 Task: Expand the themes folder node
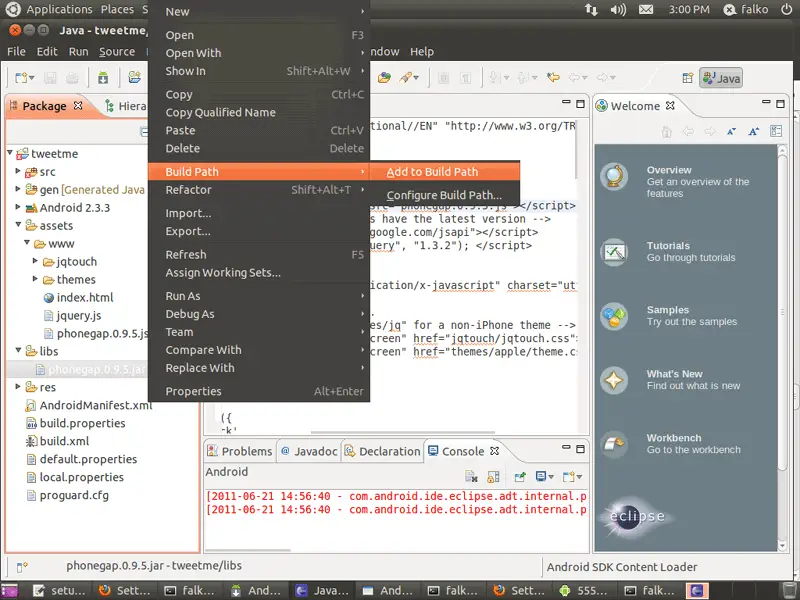pos(35,279)
